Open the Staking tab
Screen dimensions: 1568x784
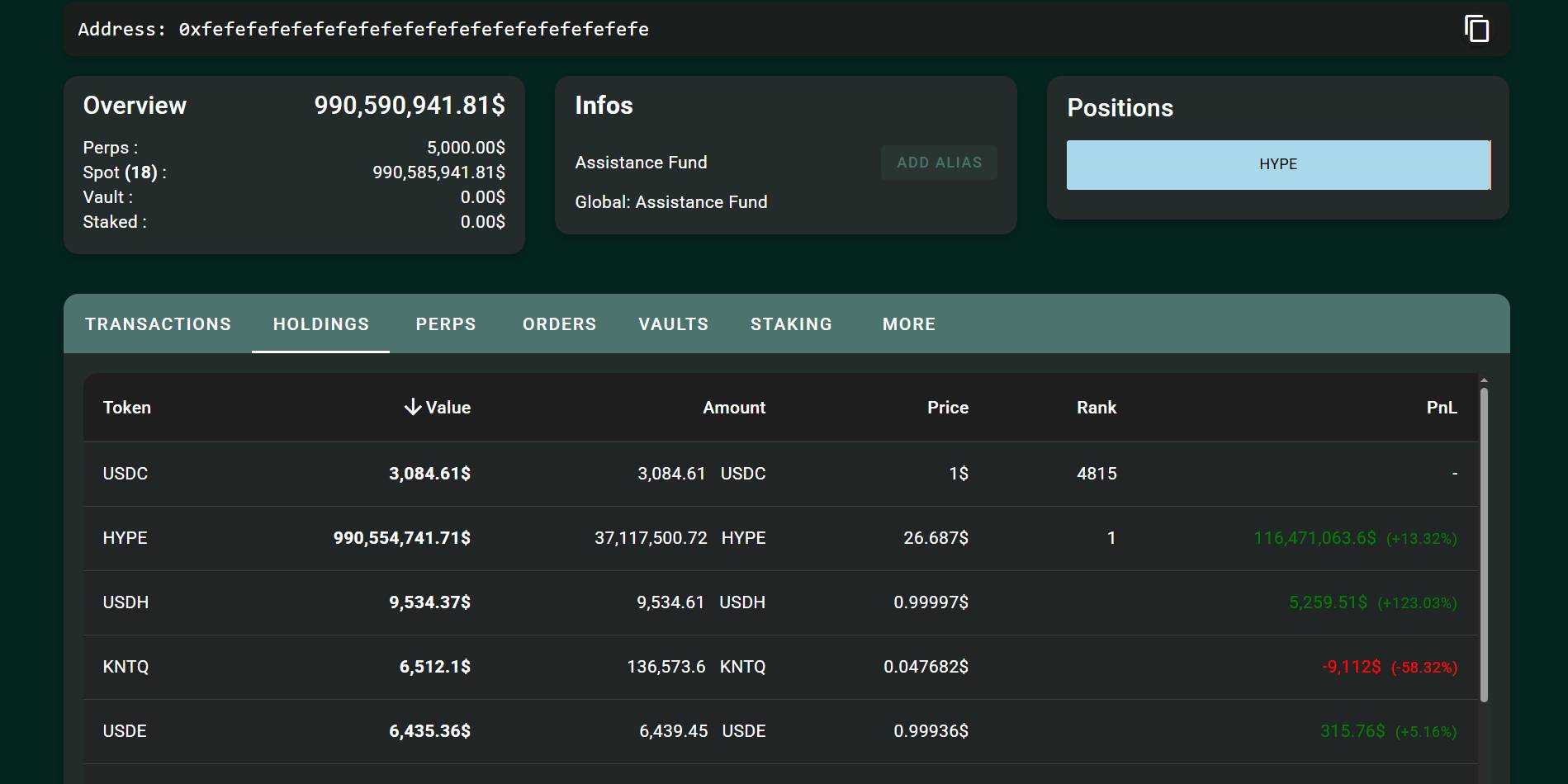[791, 324]
